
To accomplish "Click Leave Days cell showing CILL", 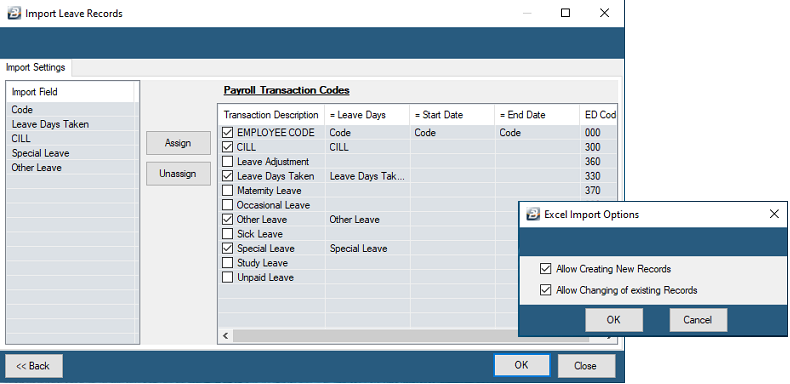I will (367, 147).
